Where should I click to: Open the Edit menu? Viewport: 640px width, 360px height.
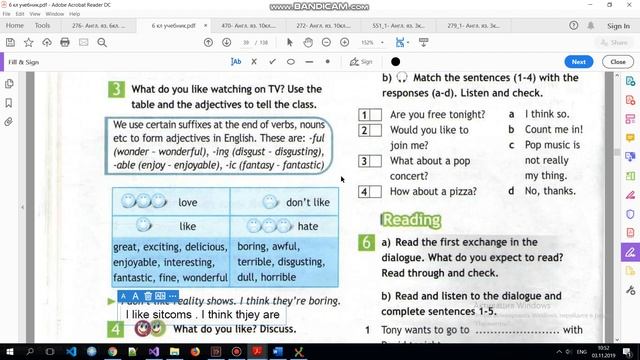click(20, 14)
